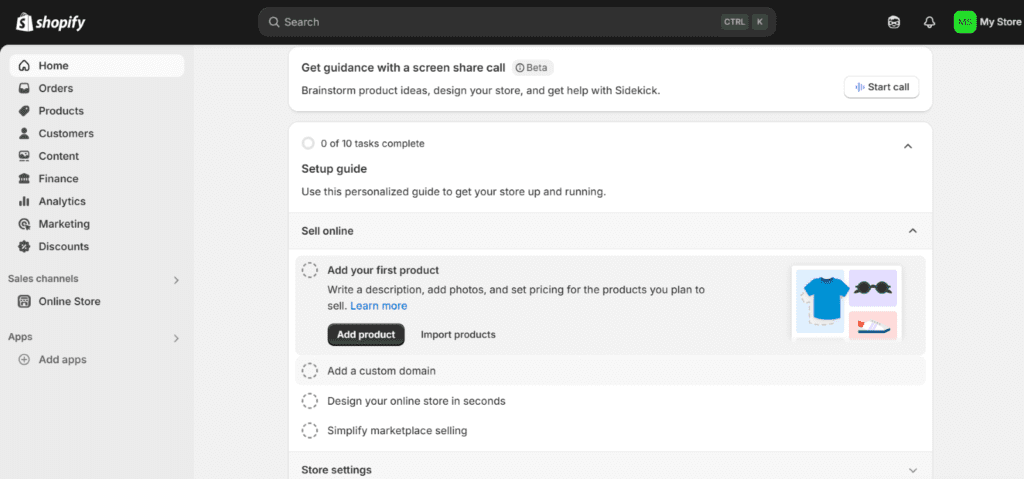Open the Sidekick assistant icon
The height and width of the screenshot is (479, 1024).
click(x=893, y=22)
